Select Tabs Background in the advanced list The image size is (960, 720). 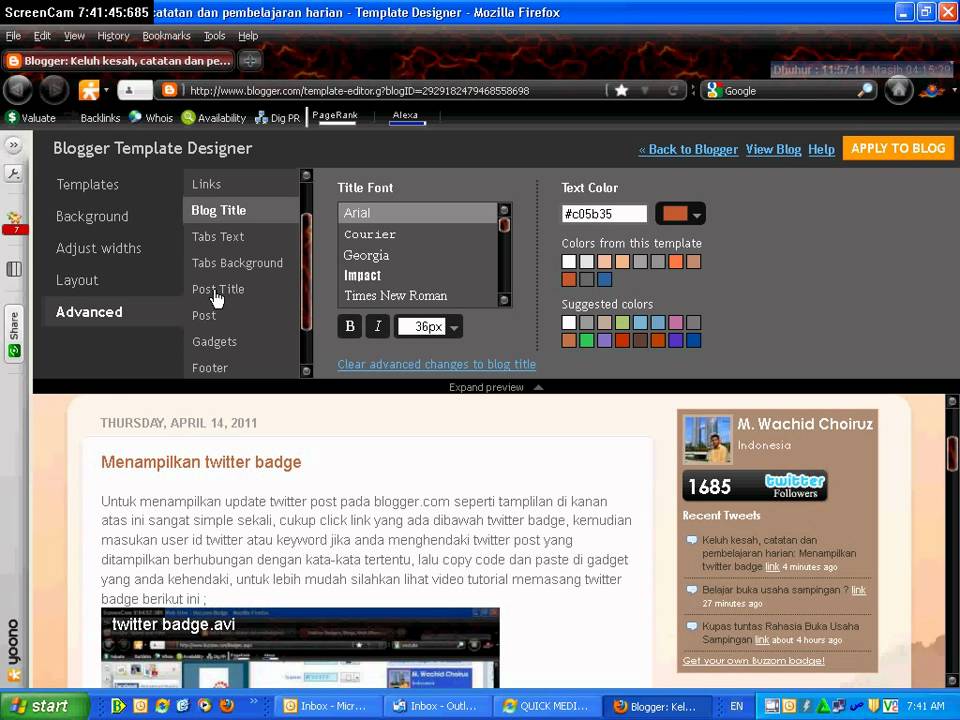(x=237, y=263)
